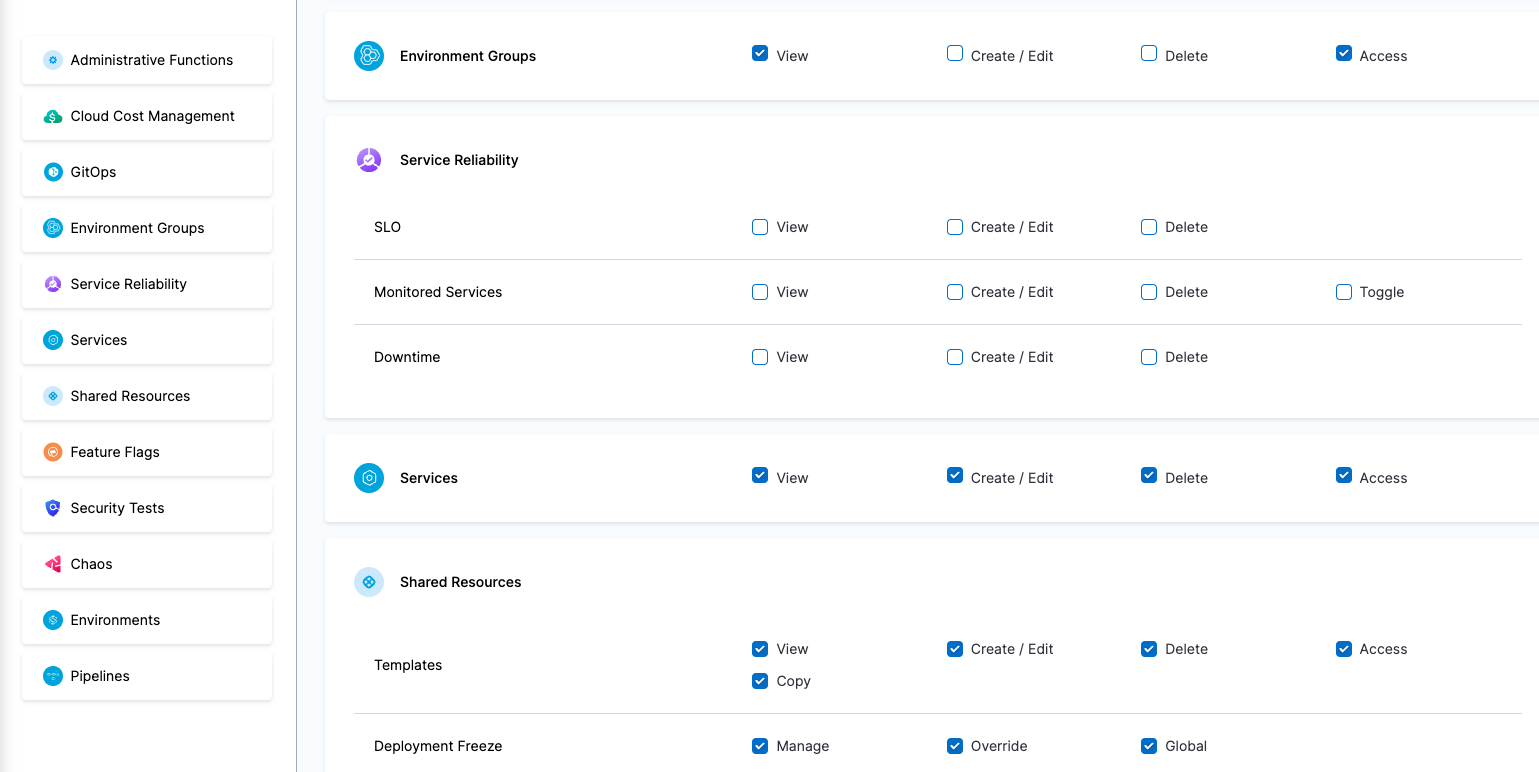
Task: Disable Global for Deployment Freeze
Action: click(x=1149, y=746)
